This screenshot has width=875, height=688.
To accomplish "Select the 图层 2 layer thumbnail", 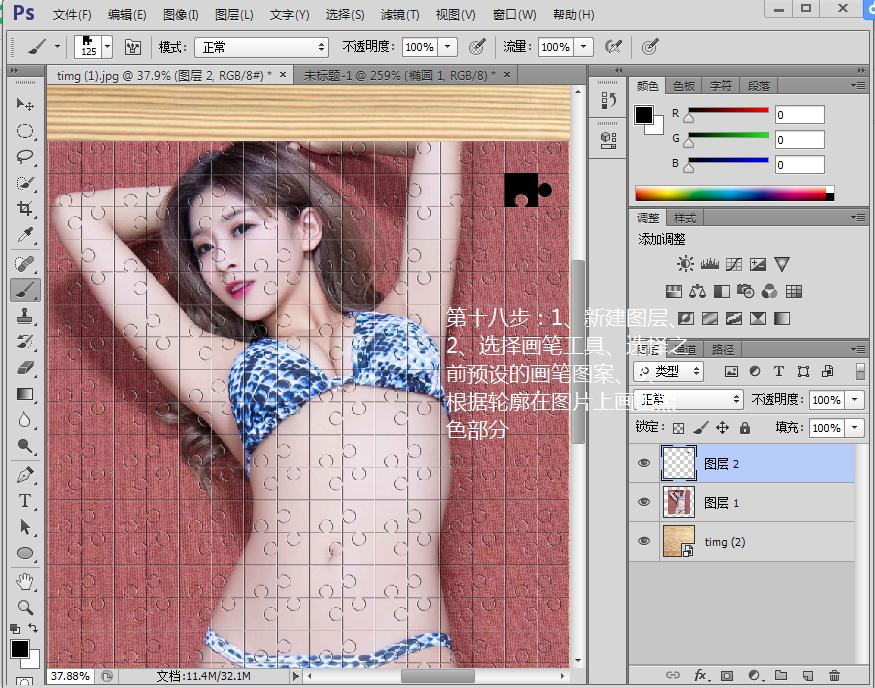I will coord(679,462).
